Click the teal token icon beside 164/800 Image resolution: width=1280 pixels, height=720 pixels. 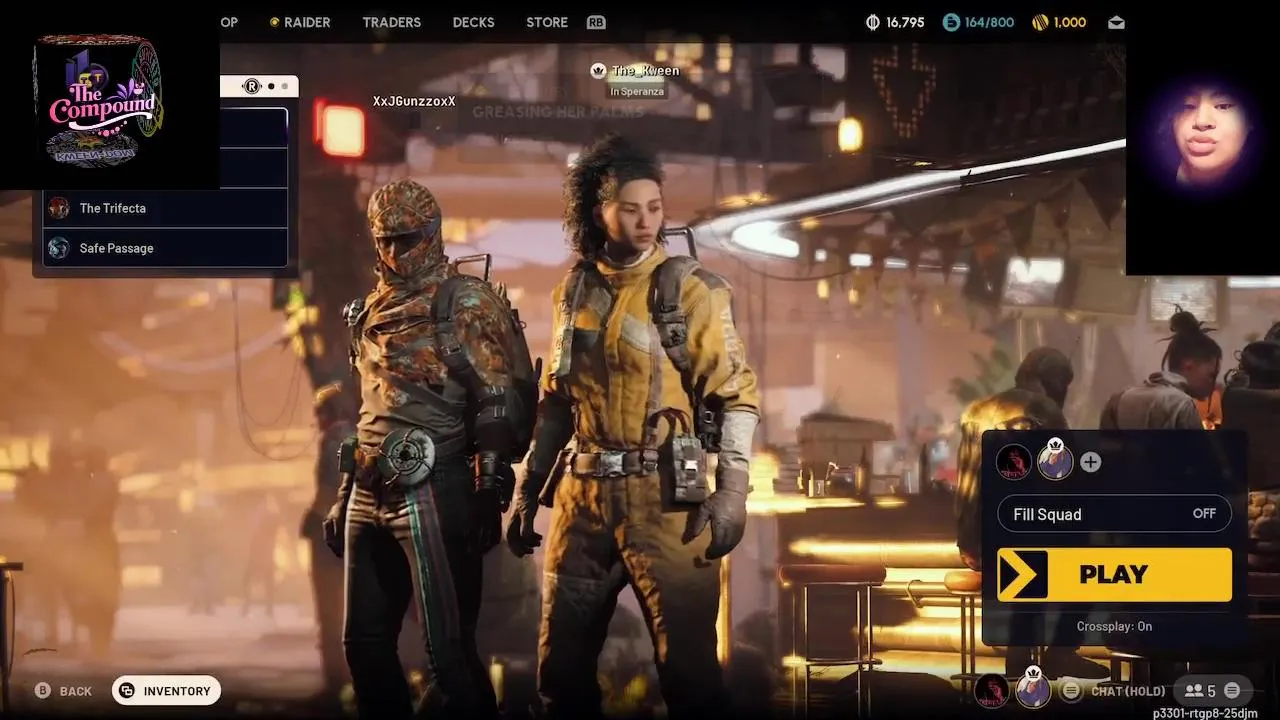[951, 22]
